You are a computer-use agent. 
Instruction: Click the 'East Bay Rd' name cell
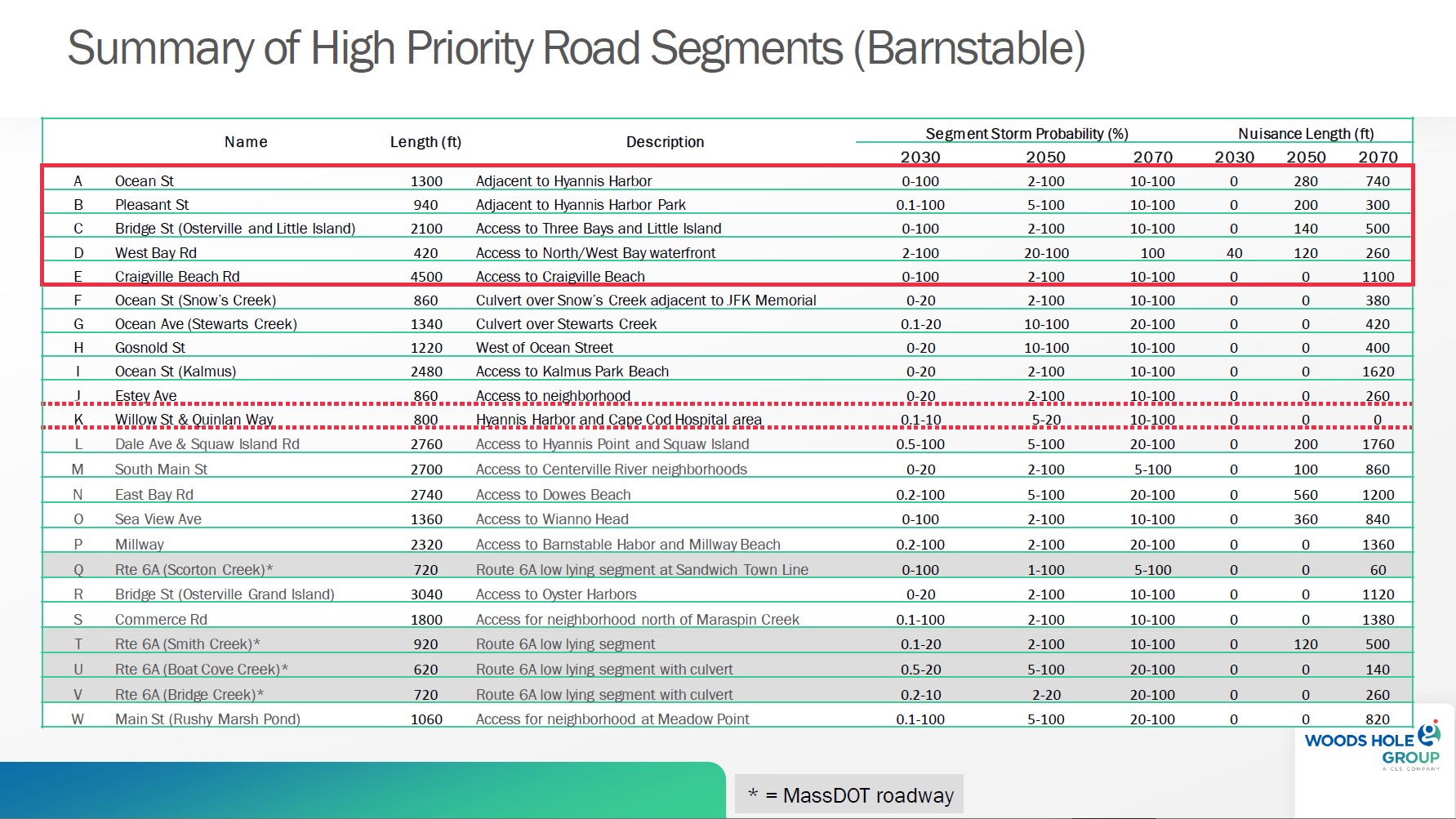(154, 495)
